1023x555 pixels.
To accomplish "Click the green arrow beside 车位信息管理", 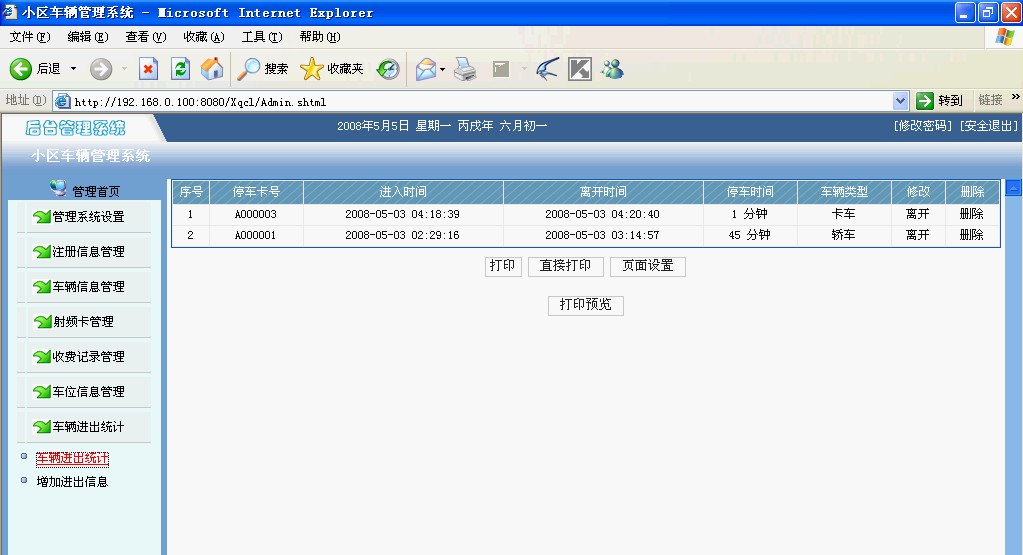I will [x=42, y=391].
